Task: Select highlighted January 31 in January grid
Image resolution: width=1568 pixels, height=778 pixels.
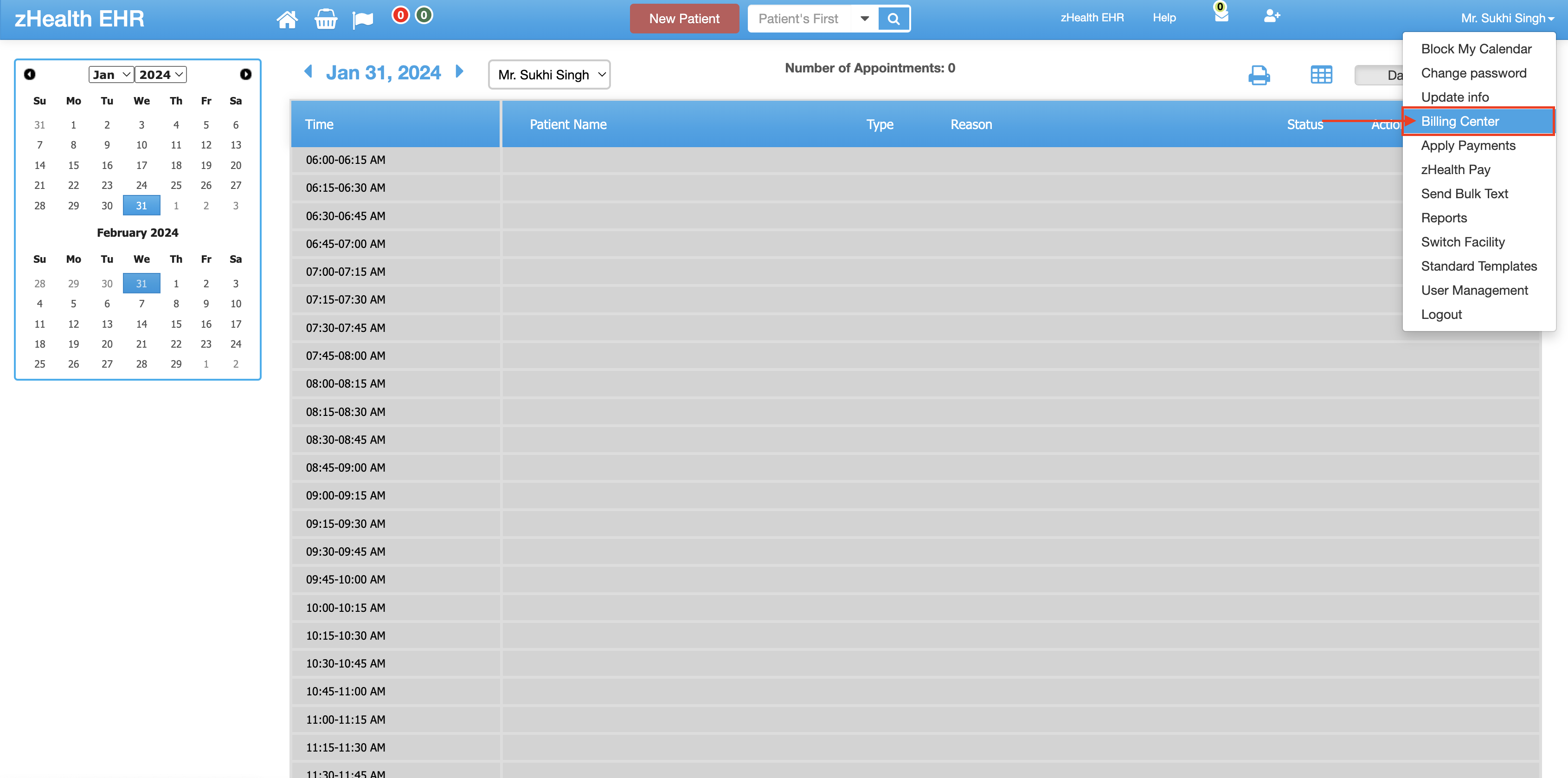Action: point(141,206)
